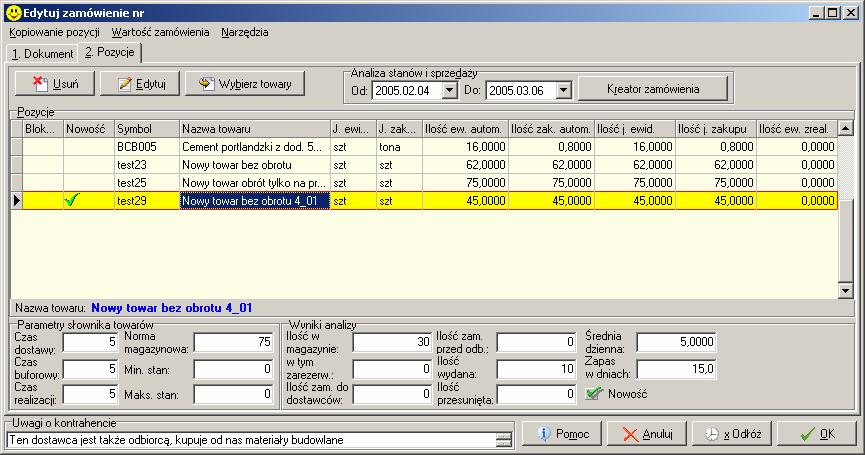Click the Edytuj button

click(140, 84)
